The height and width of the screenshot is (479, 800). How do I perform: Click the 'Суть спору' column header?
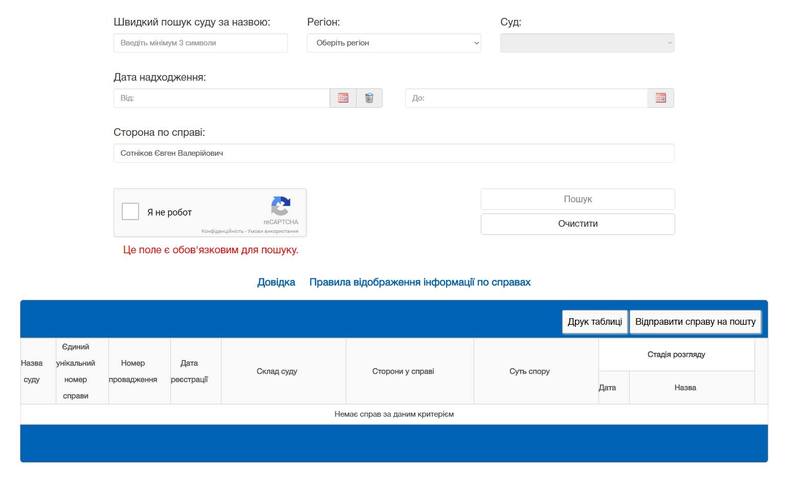coord(535,371)
